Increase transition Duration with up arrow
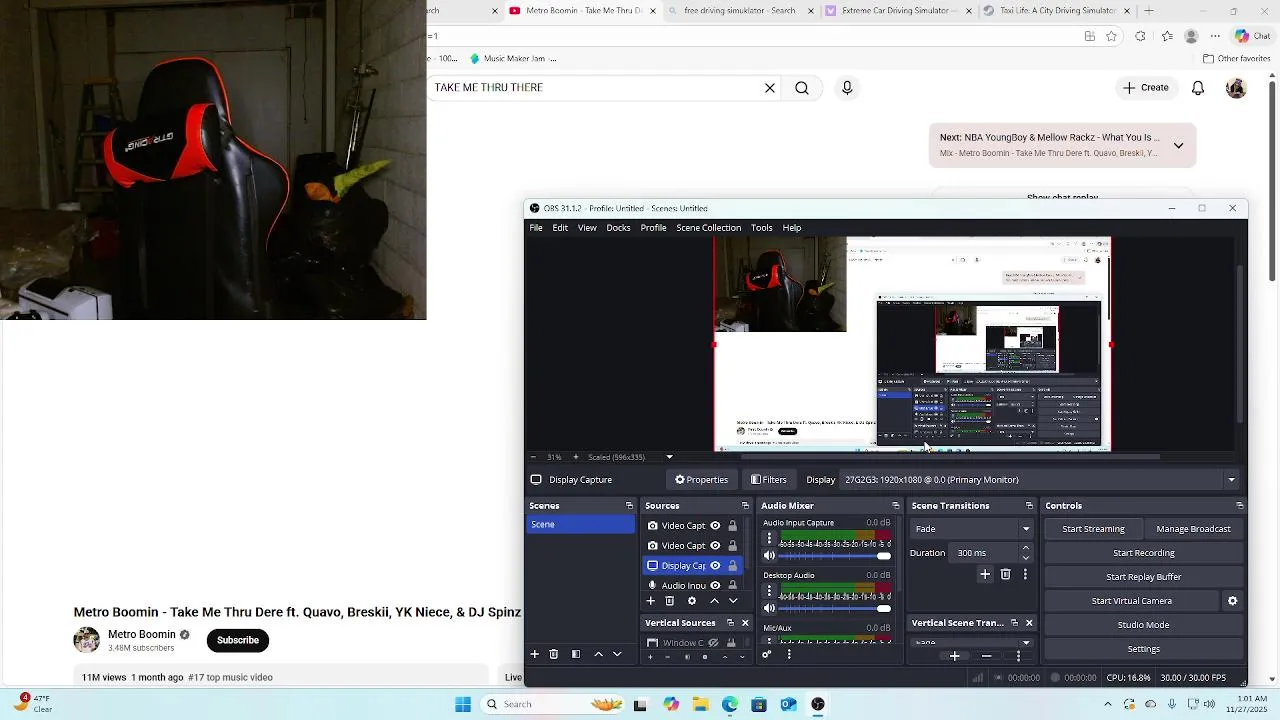The height and width of the screenshot is (720, 1280). pos(1025,548)
